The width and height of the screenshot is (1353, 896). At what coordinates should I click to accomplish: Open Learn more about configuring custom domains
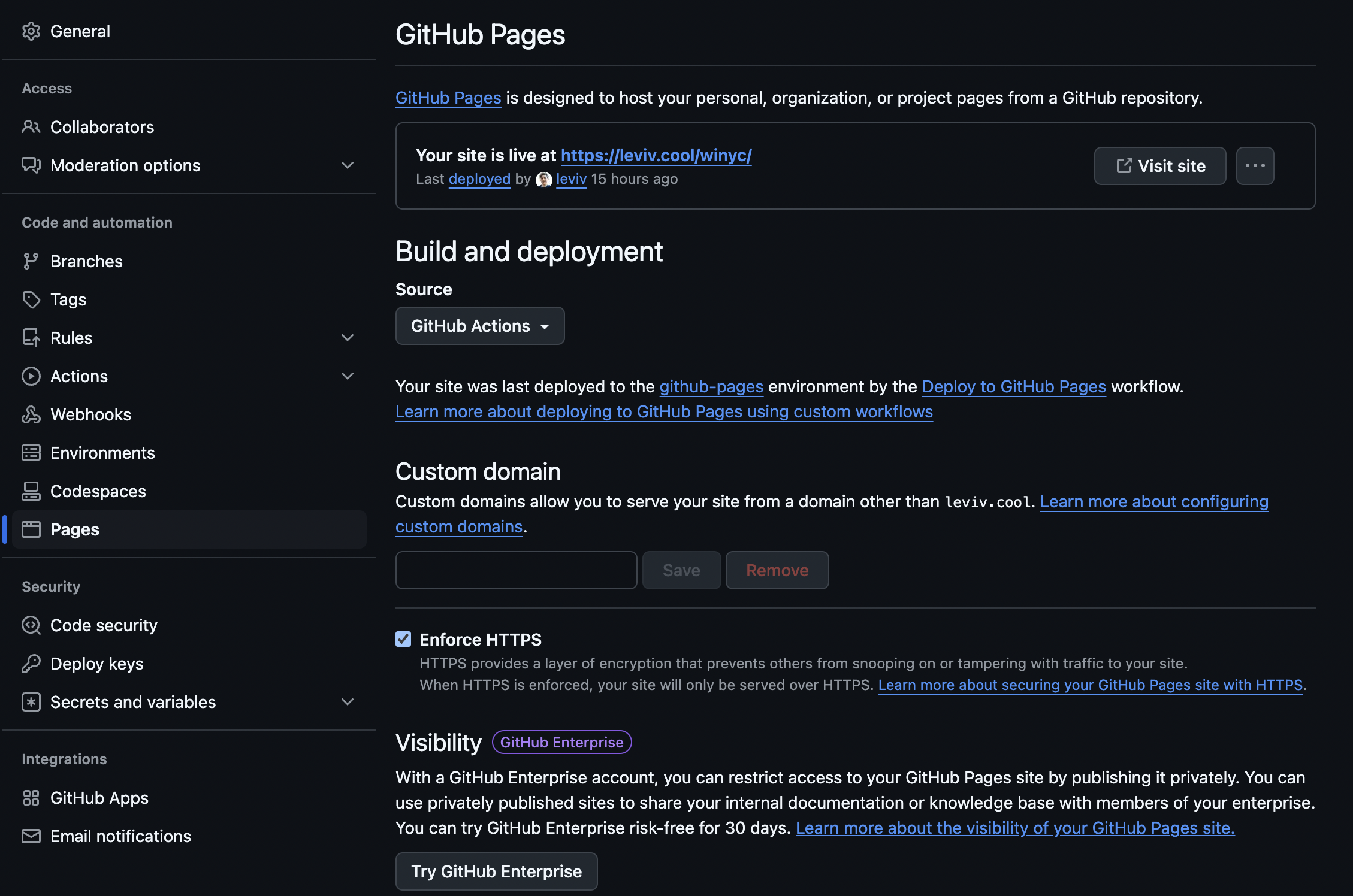(x=1154, y=502)
